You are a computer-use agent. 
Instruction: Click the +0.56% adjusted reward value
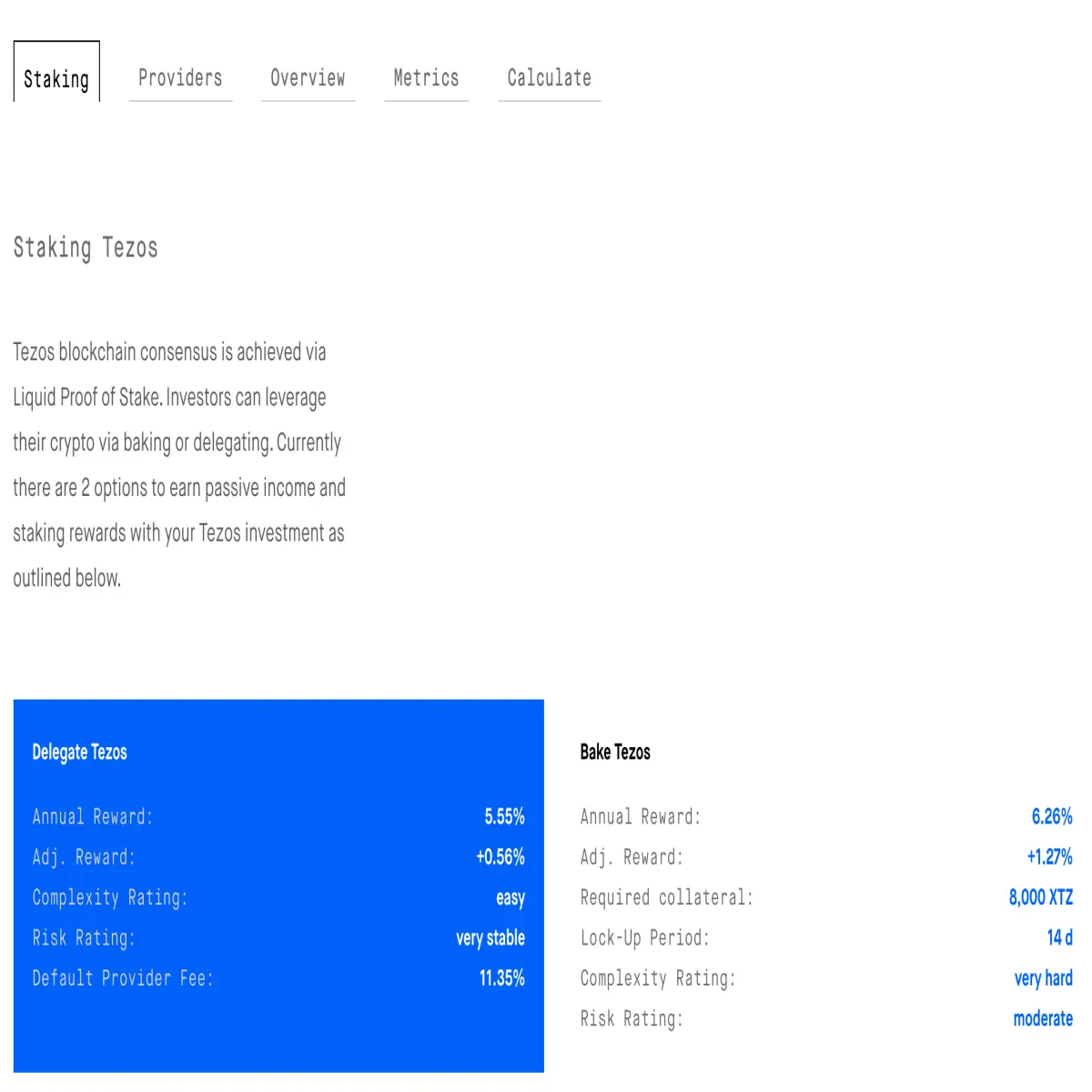(500, 857)
